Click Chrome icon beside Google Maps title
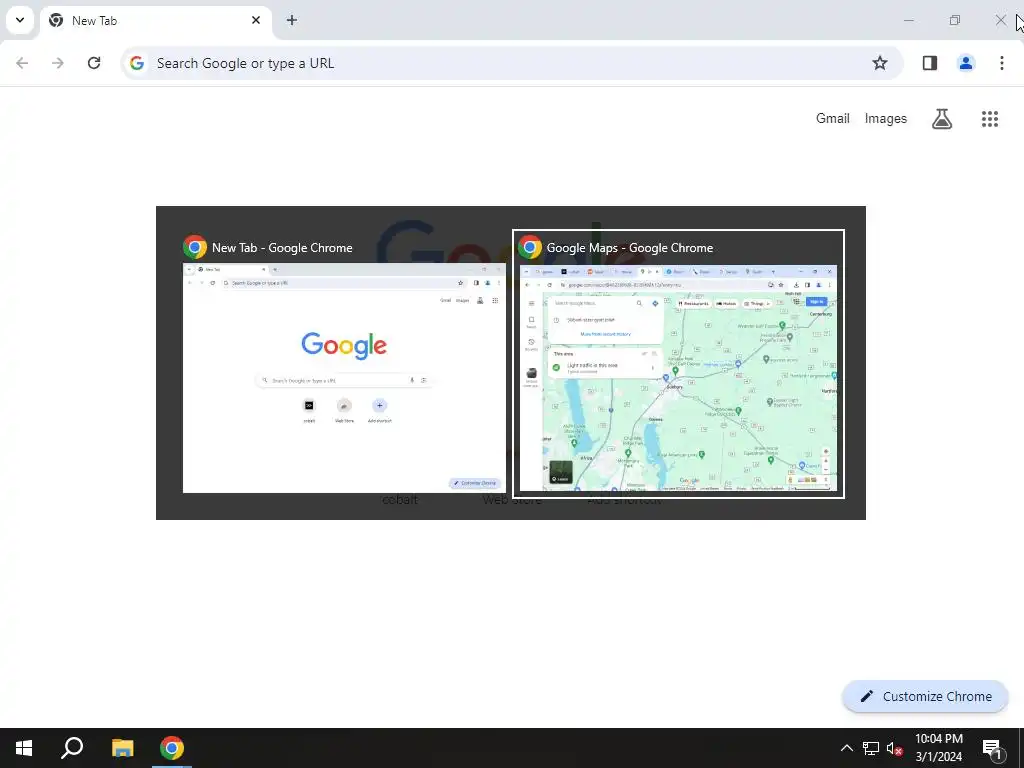Screen dimensions: 1024x768 point(530,248)
